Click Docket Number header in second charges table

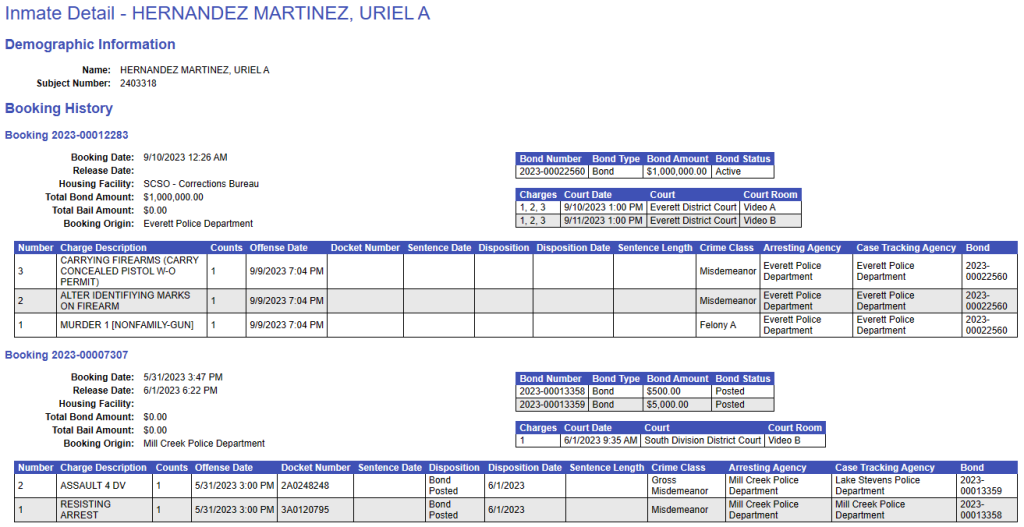tap(315, 468)
